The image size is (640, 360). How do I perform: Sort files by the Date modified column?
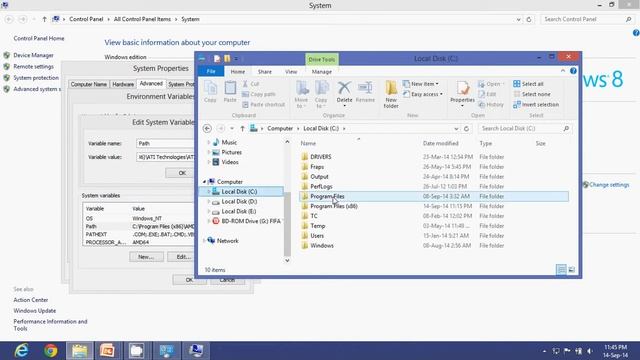click(x=440, y=143)
